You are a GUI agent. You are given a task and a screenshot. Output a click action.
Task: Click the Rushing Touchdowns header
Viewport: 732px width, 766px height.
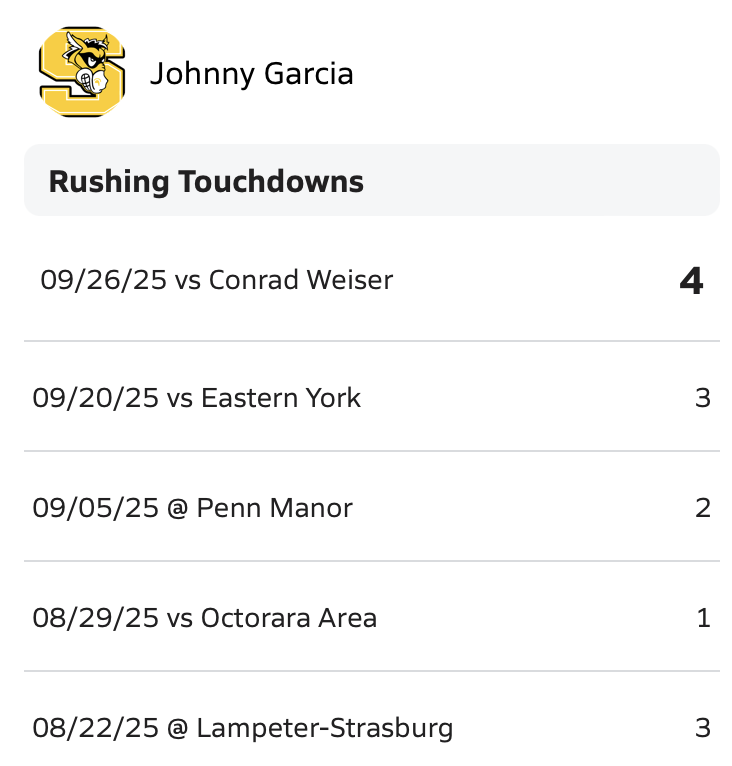click(206, 181)
